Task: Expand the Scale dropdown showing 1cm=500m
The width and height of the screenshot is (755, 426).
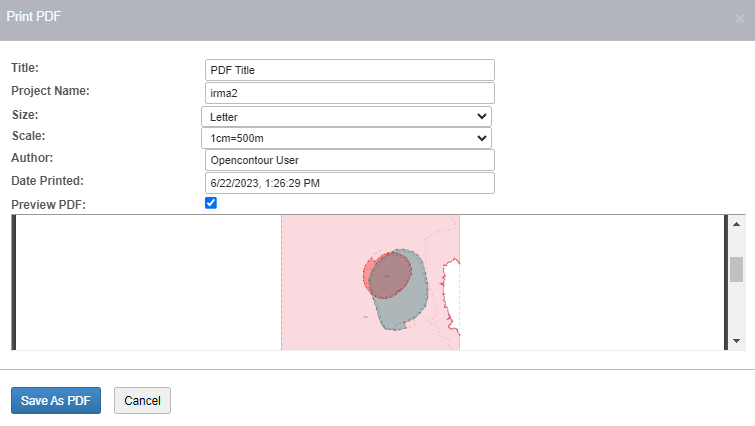Action: [x=346, y=137]
